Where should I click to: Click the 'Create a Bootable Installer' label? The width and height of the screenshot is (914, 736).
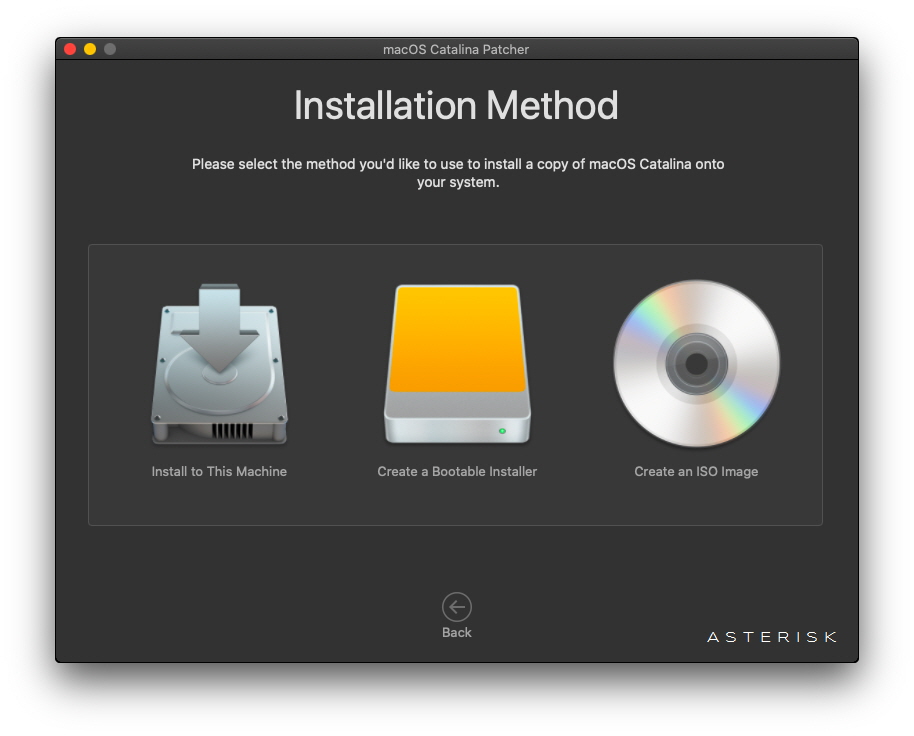(457, 471)
